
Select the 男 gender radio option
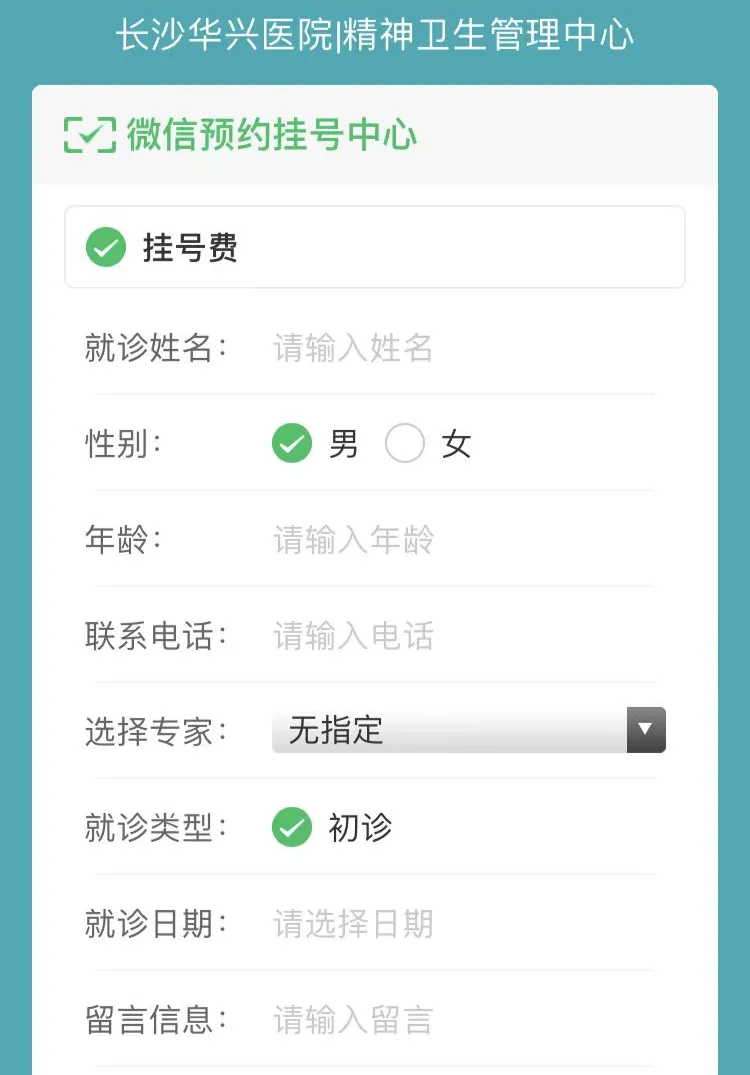(292, 443)
